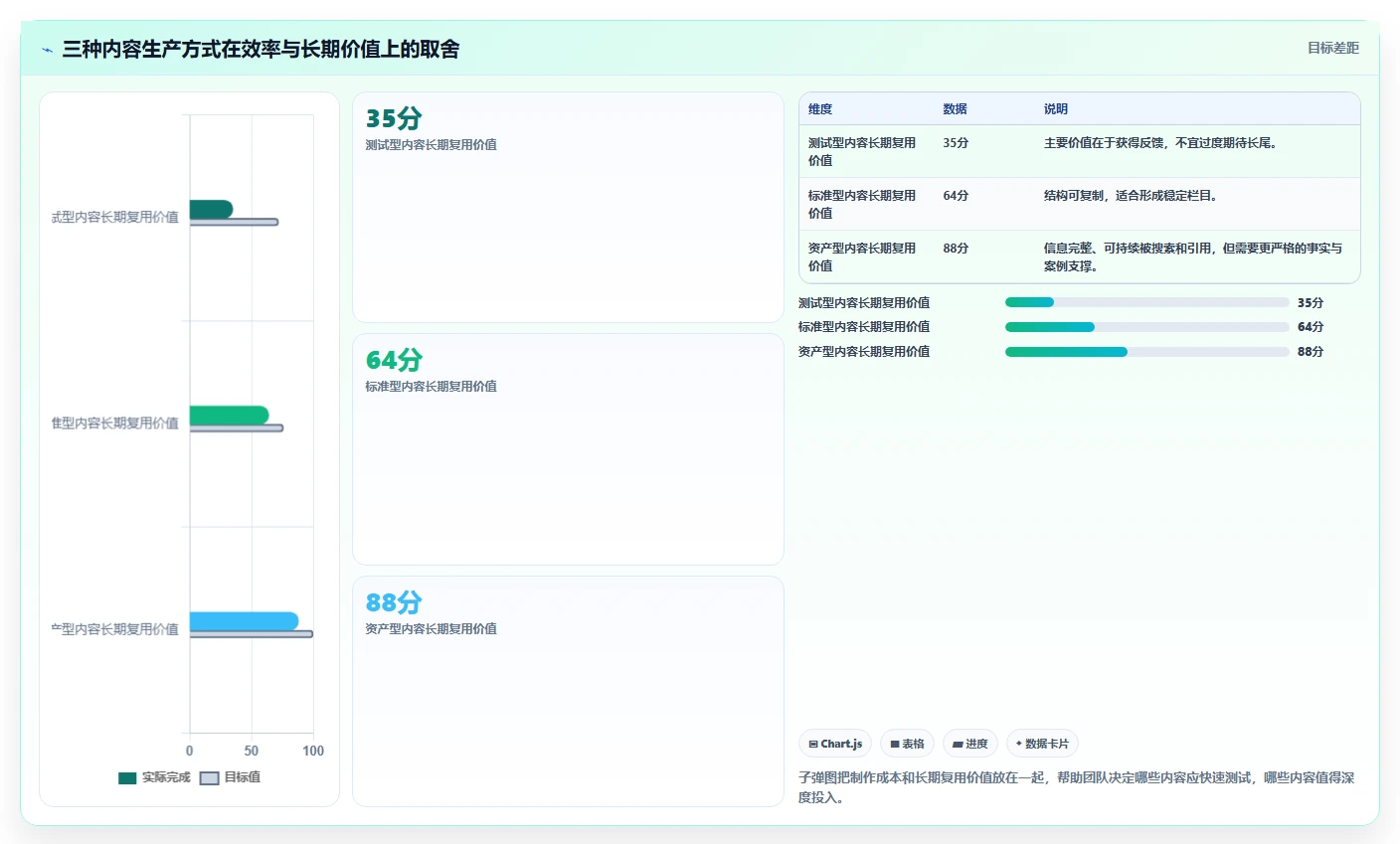Click the note 主要价值在于获得反馈 in the table
The height and width of the screenshot is (844, 1400).
click(1160, 143)
